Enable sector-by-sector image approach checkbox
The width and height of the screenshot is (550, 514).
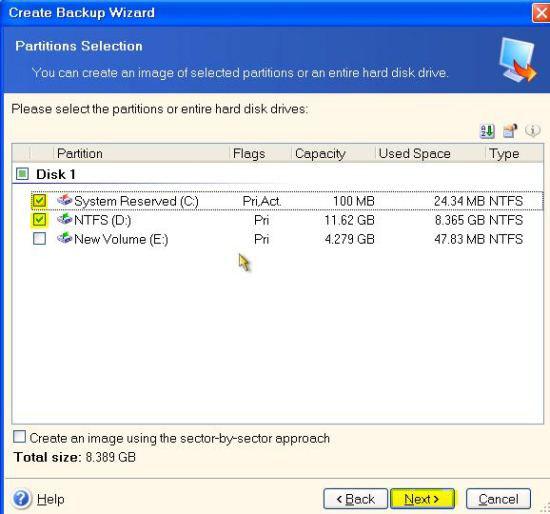coord(19,437)
